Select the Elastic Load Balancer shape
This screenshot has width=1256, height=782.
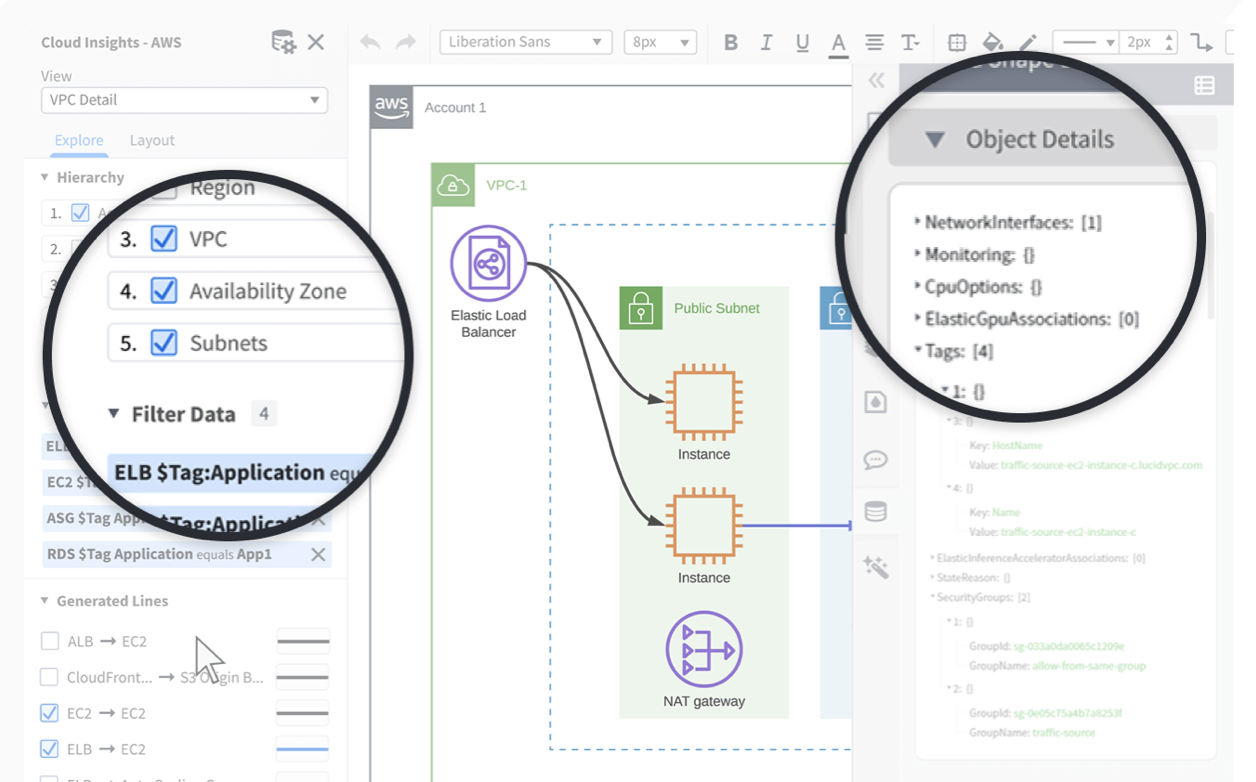(488, 264)
